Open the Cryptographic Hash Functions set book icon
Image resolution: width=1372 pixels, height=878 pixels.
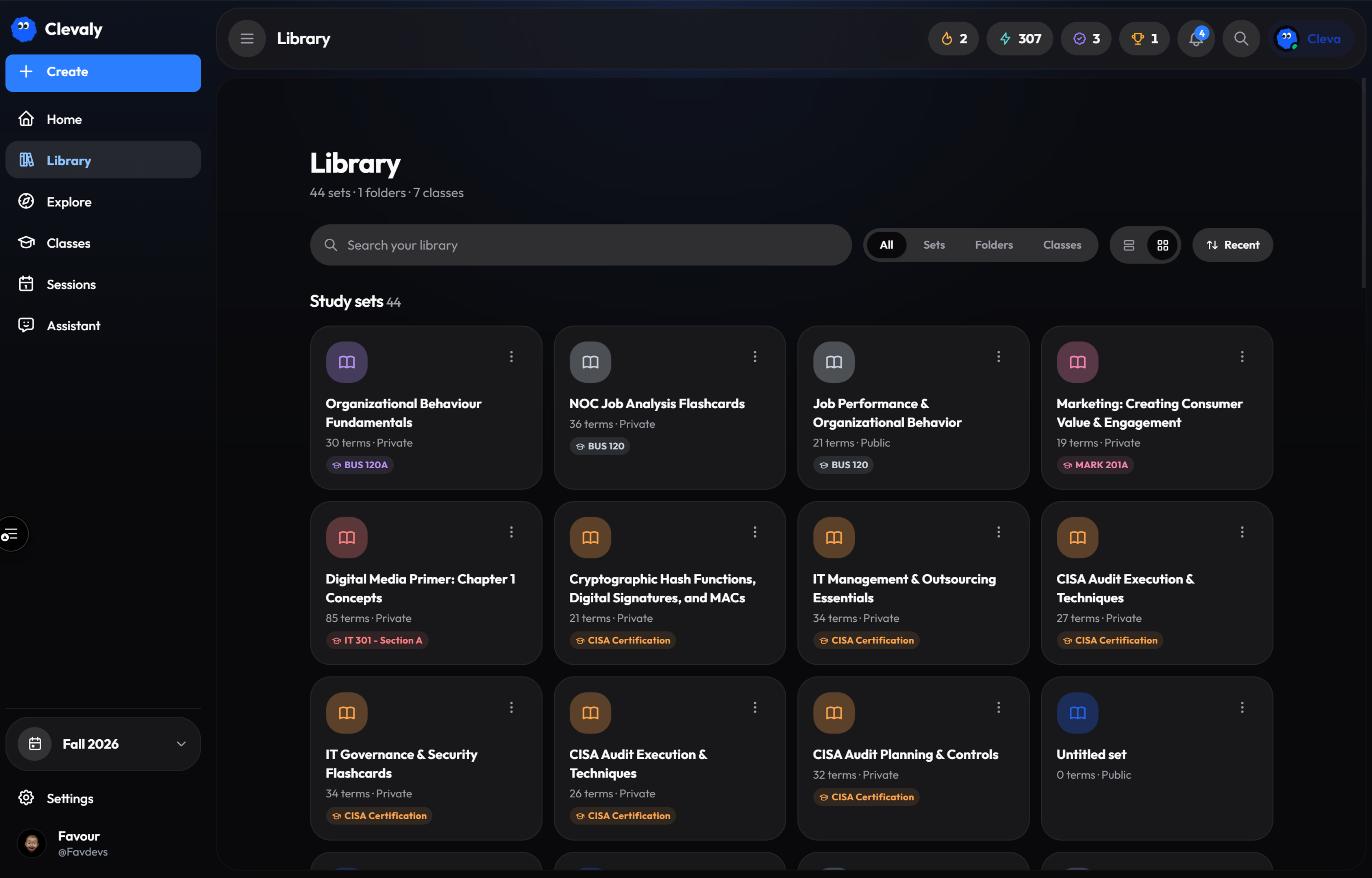(590, 538)
